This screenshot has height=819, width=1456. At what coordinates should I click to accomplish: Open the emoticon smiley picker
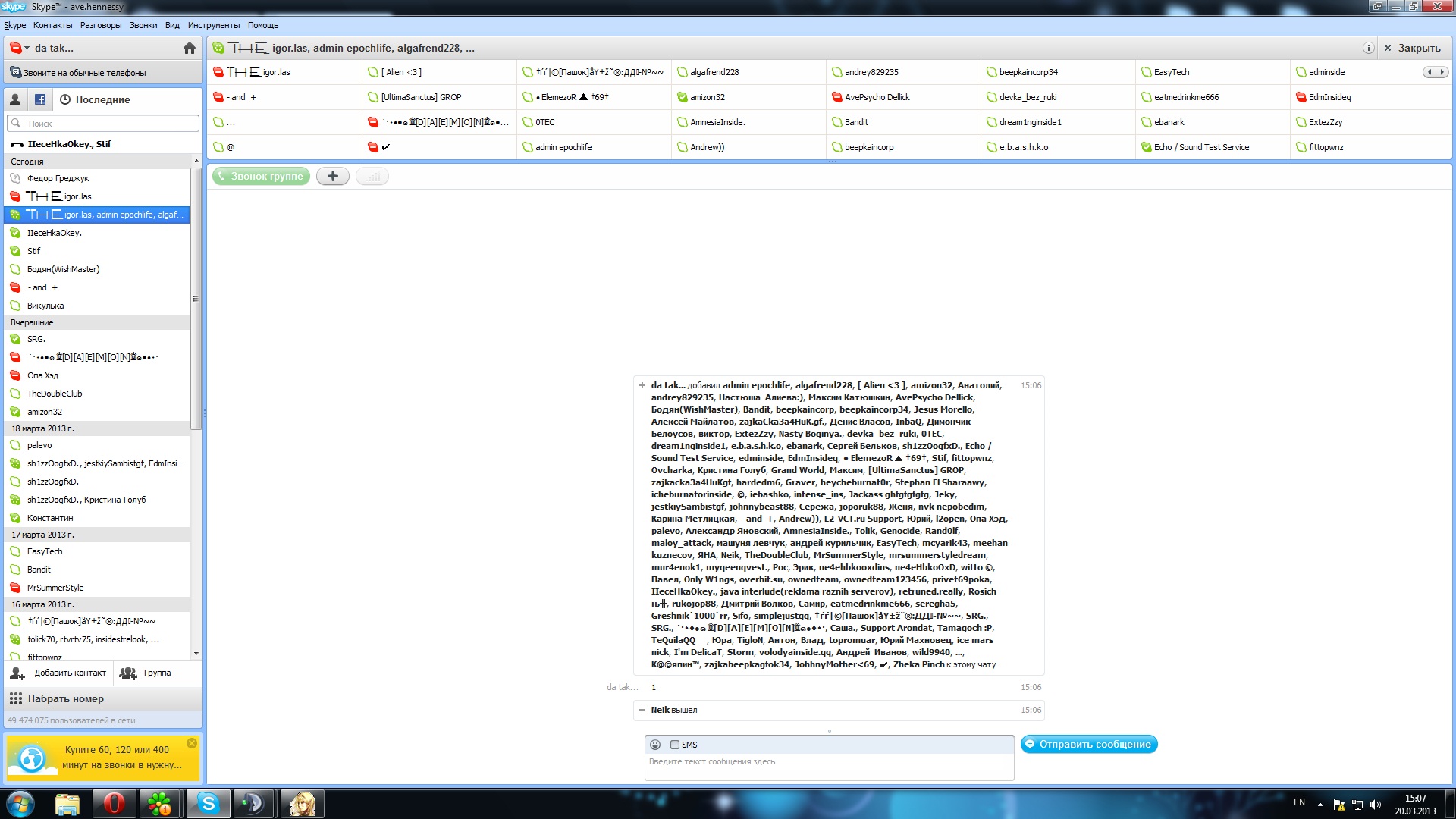pos(655,745)
